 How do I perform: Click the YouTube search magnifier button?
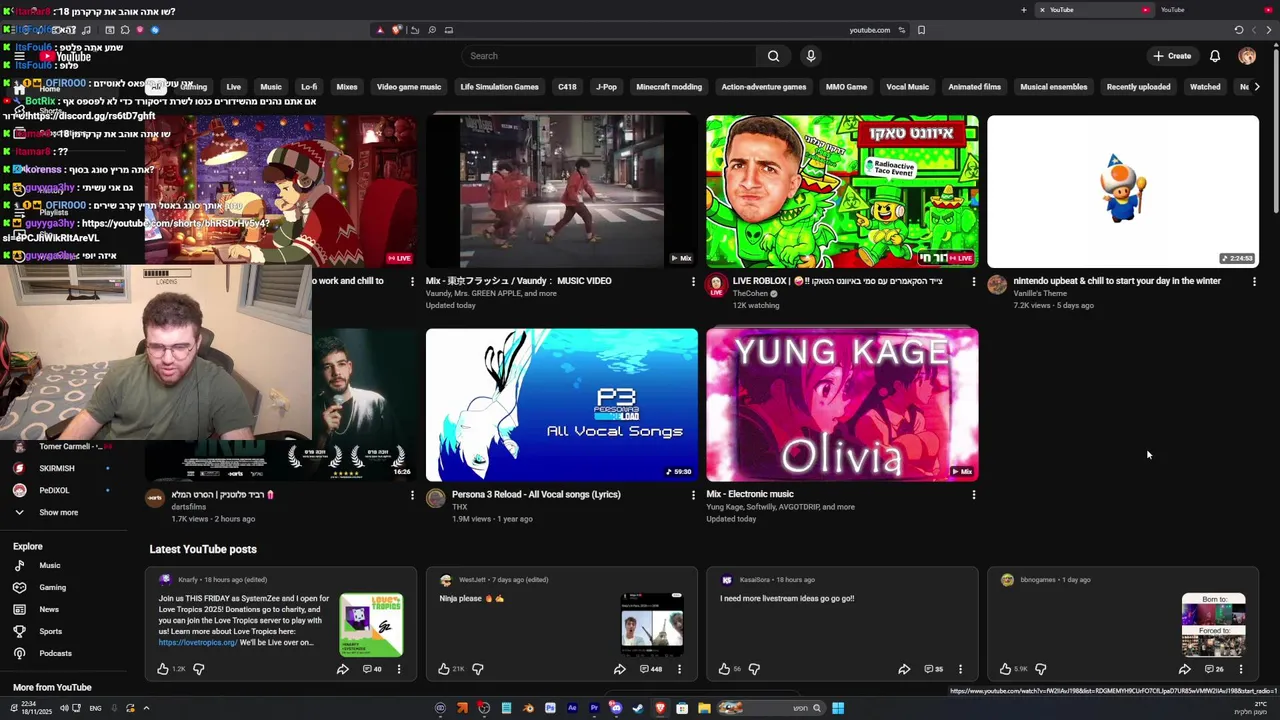pos(773,56)
